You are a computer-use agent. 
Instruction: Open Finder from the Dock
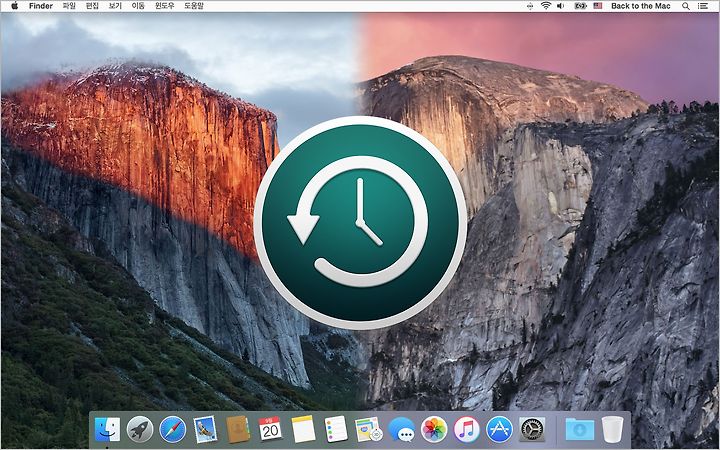point(107,429)
